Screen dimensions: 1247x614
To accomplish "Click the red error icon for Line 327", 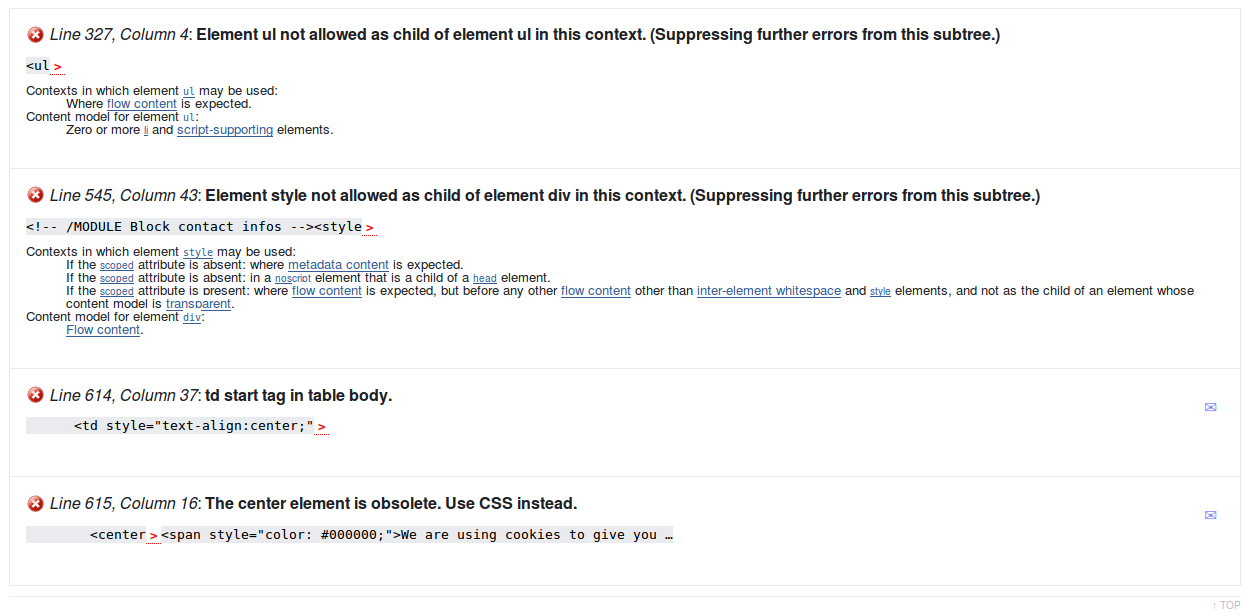I will [36, 35].
